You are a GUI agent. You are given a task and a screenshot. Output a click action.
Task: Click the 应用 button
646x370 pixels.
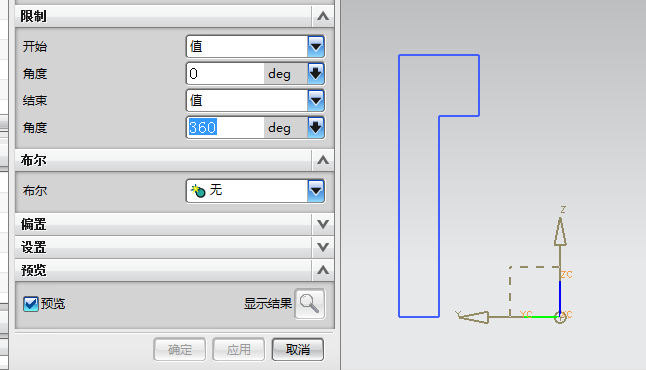point(239,350)
